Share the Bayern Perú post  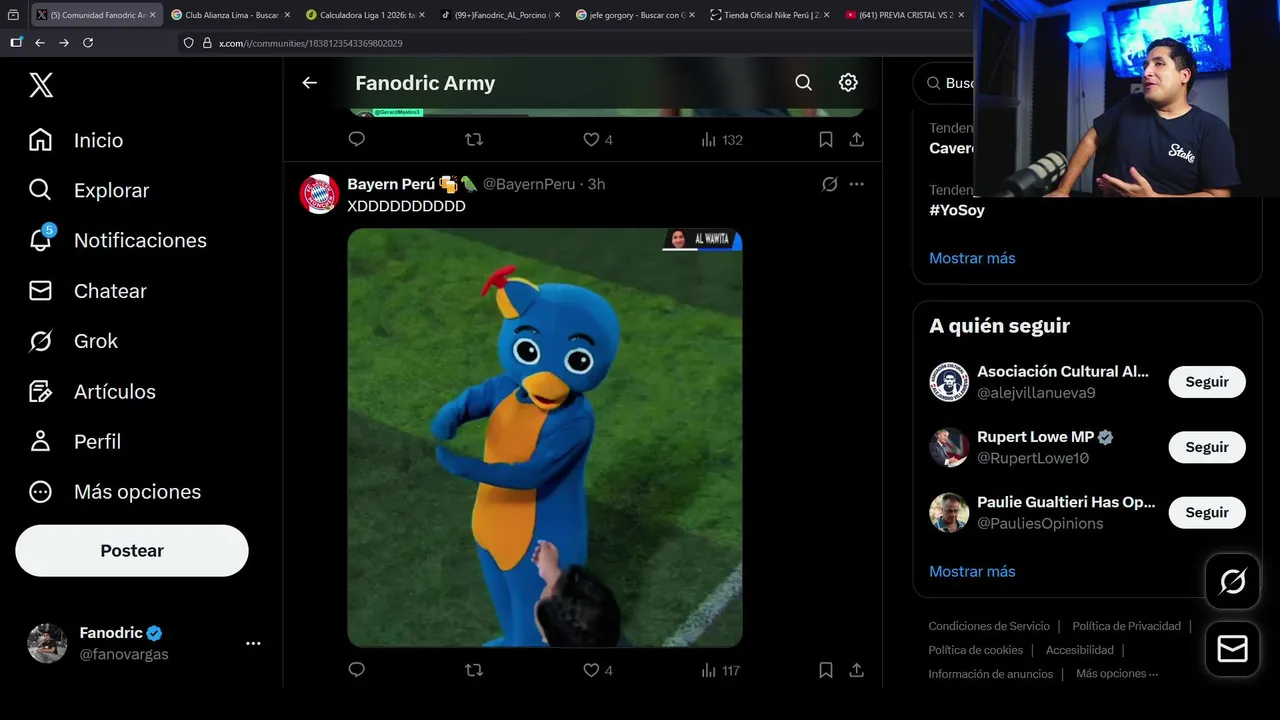pyautogui.click(x=857, y=670)
